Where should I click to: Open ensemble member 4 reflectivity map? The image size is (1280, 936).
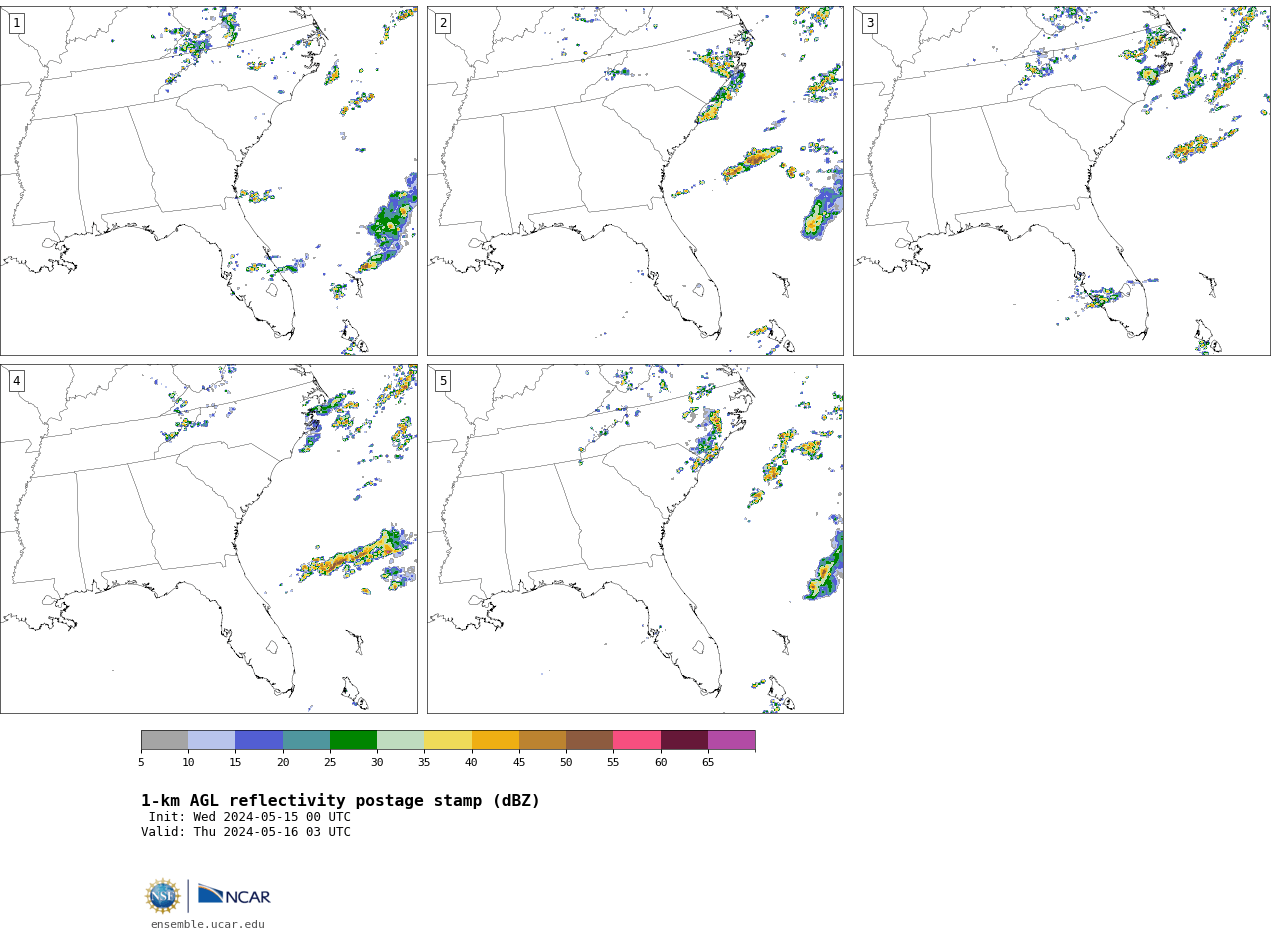click(209, 539)
